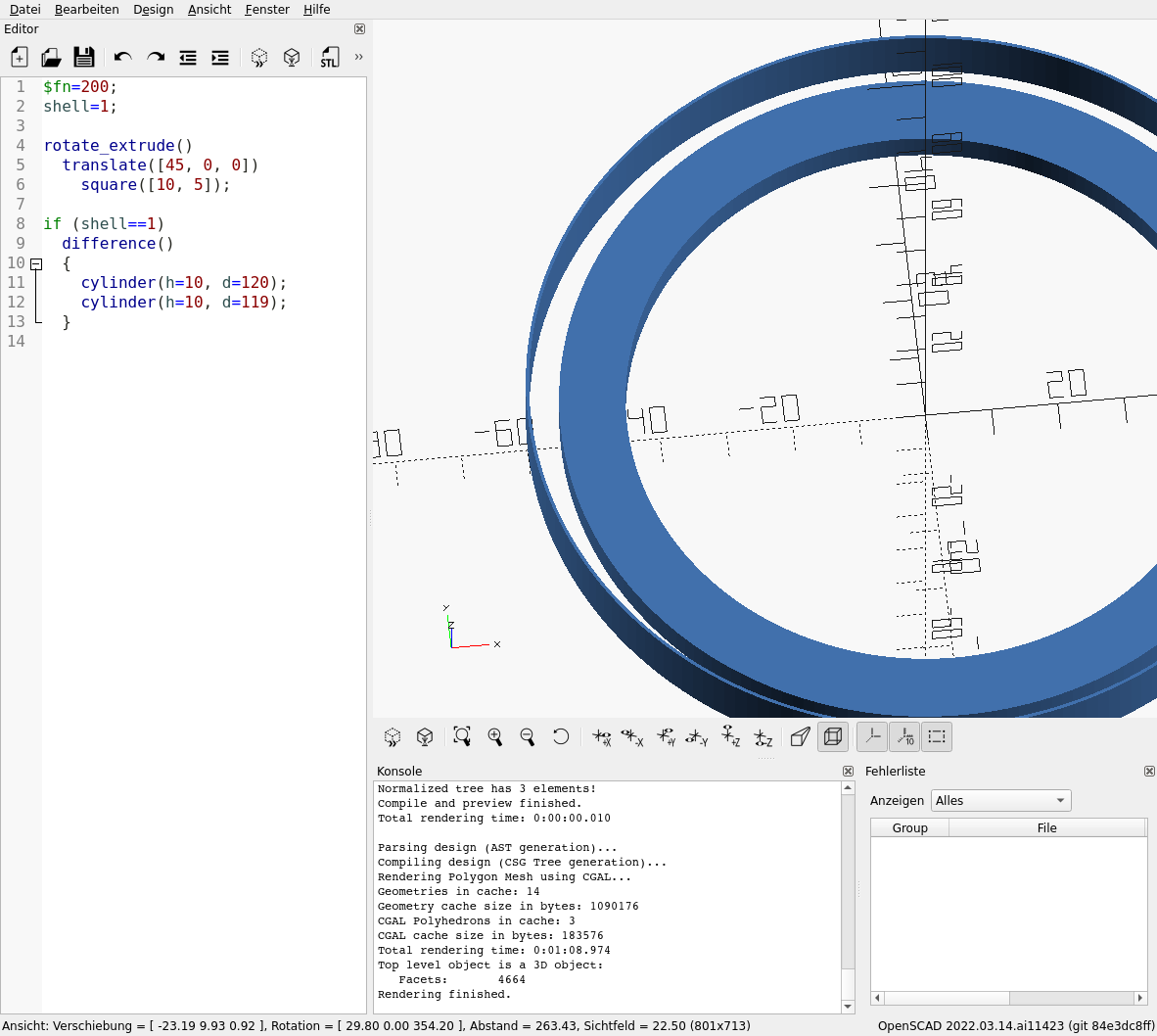
Task: Undo the last edit in the editor toolbar
Action: pos(123,58)
